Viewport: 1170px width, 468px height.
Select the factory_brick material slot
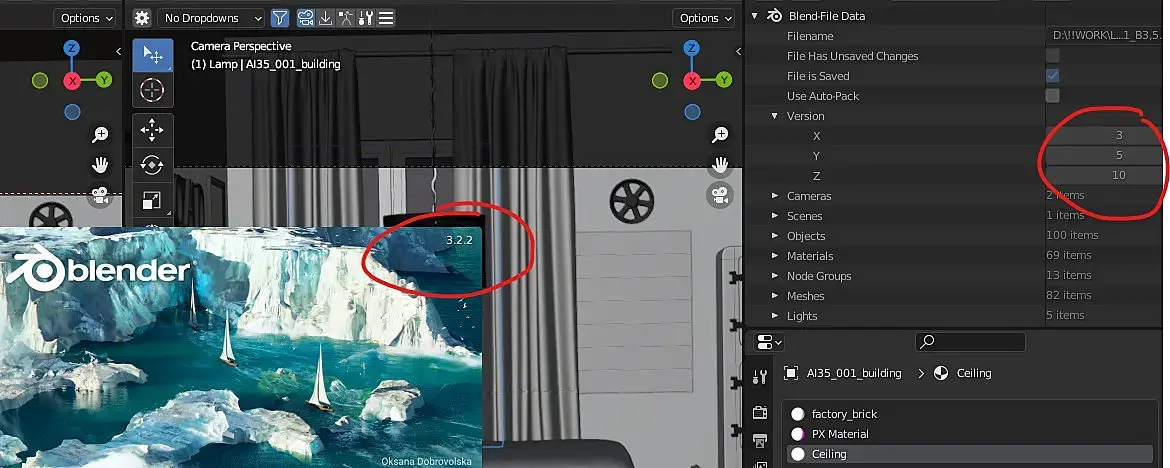[968, 414]
